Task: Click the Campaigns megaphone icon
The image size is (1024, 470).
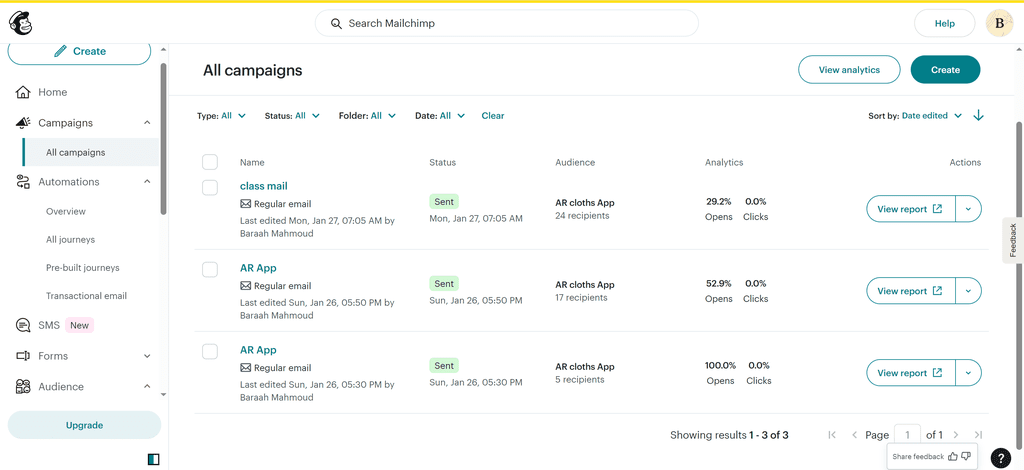Action: [x=23, y=123]
